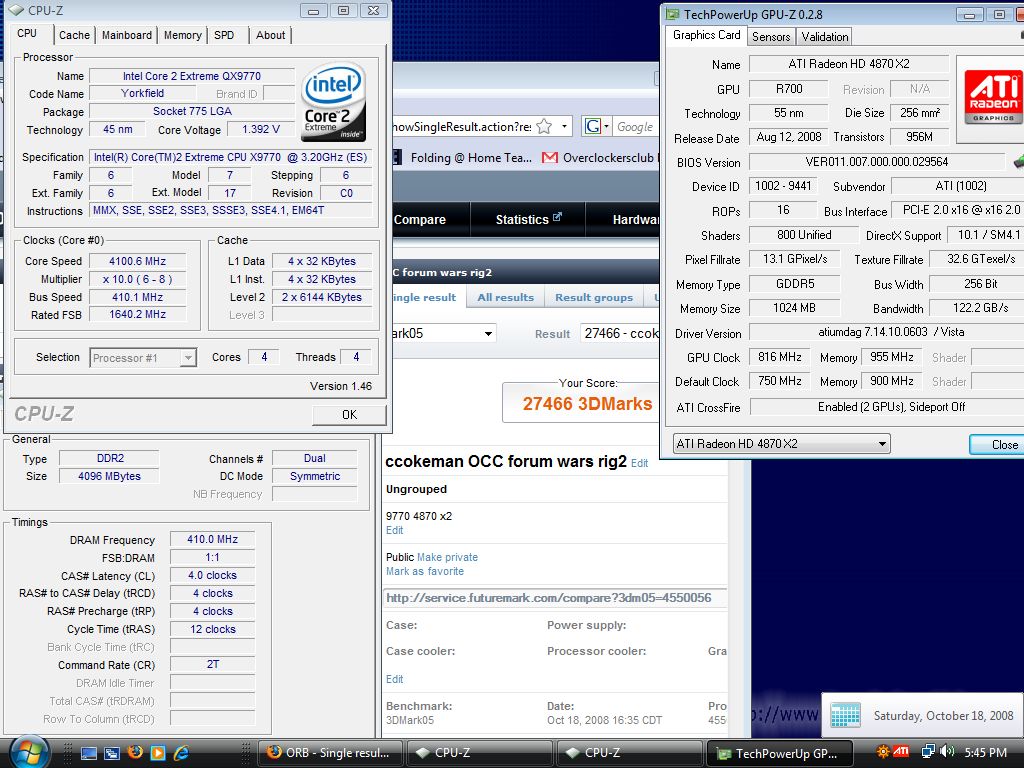Open the volume speaker tray icon
Screen dimensions: 1024x768
tap(947, 752)
